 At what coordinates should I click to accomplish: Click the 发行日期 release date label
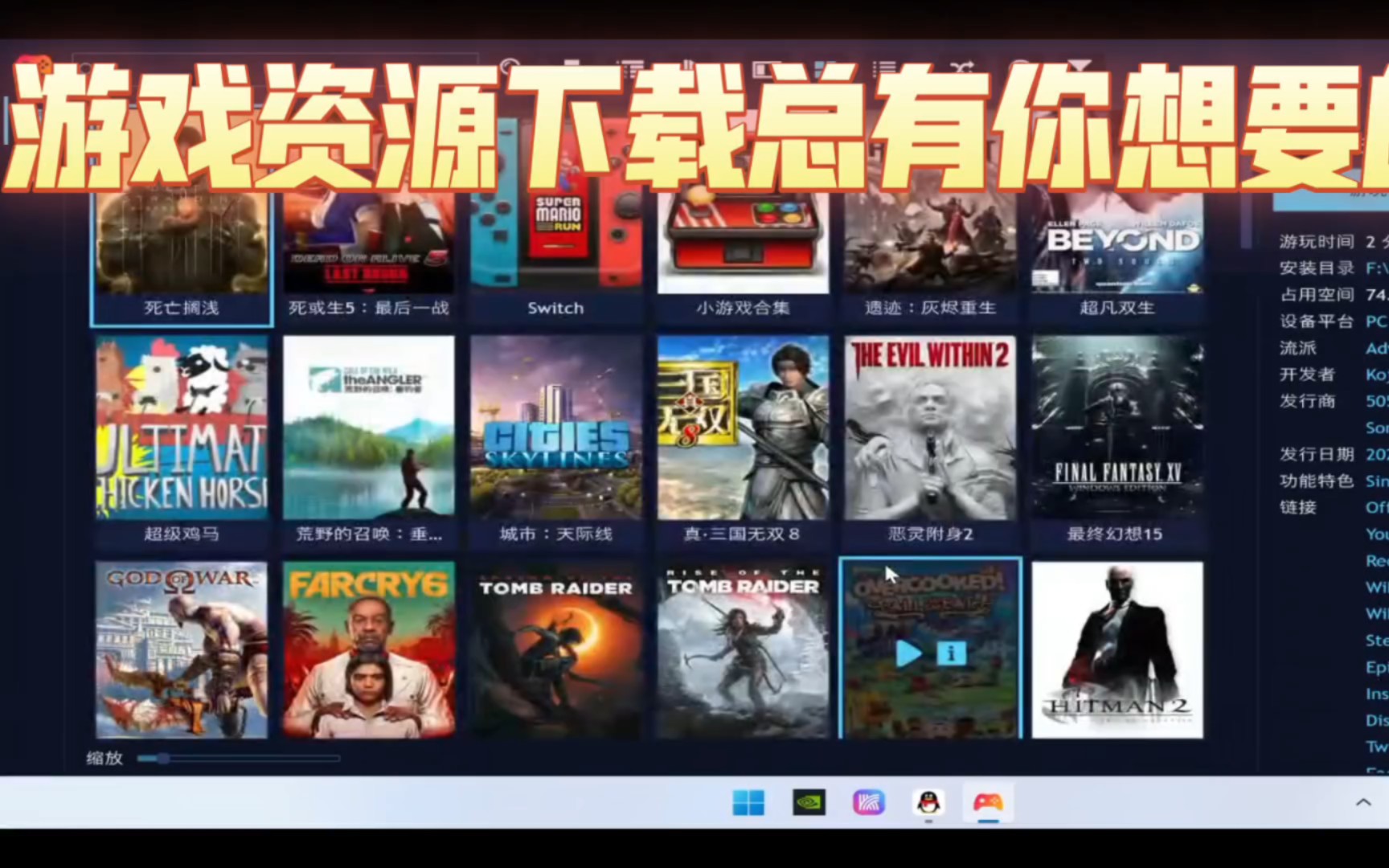[x=1317, y=454]
